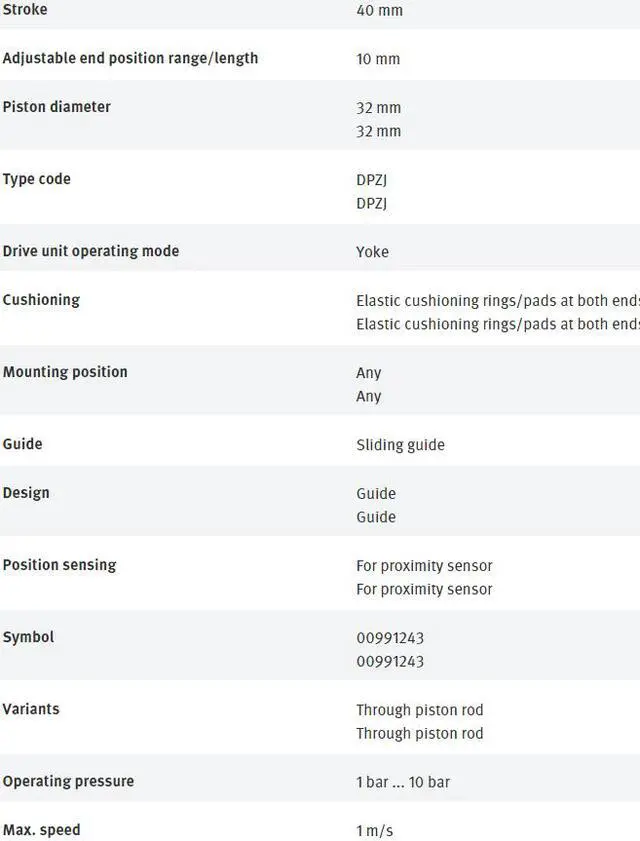
Task: Select the 1 m/s speed value
Action: [374, 831]
